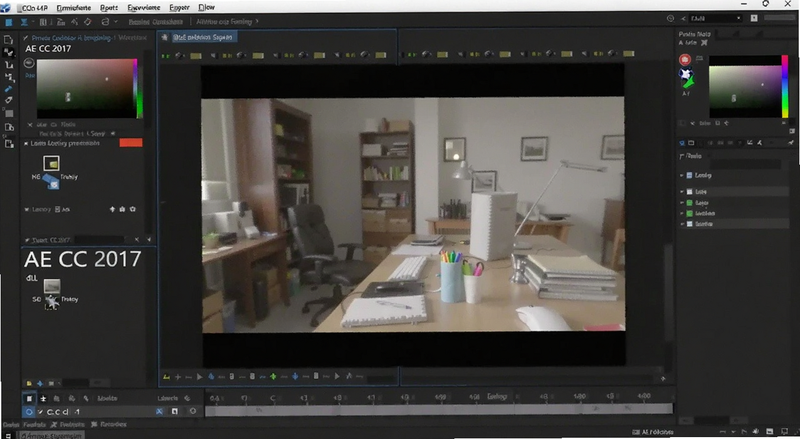Click the white square button beside the workspace dropdown
The image size is (800, 439).
[x=754, y=18]
